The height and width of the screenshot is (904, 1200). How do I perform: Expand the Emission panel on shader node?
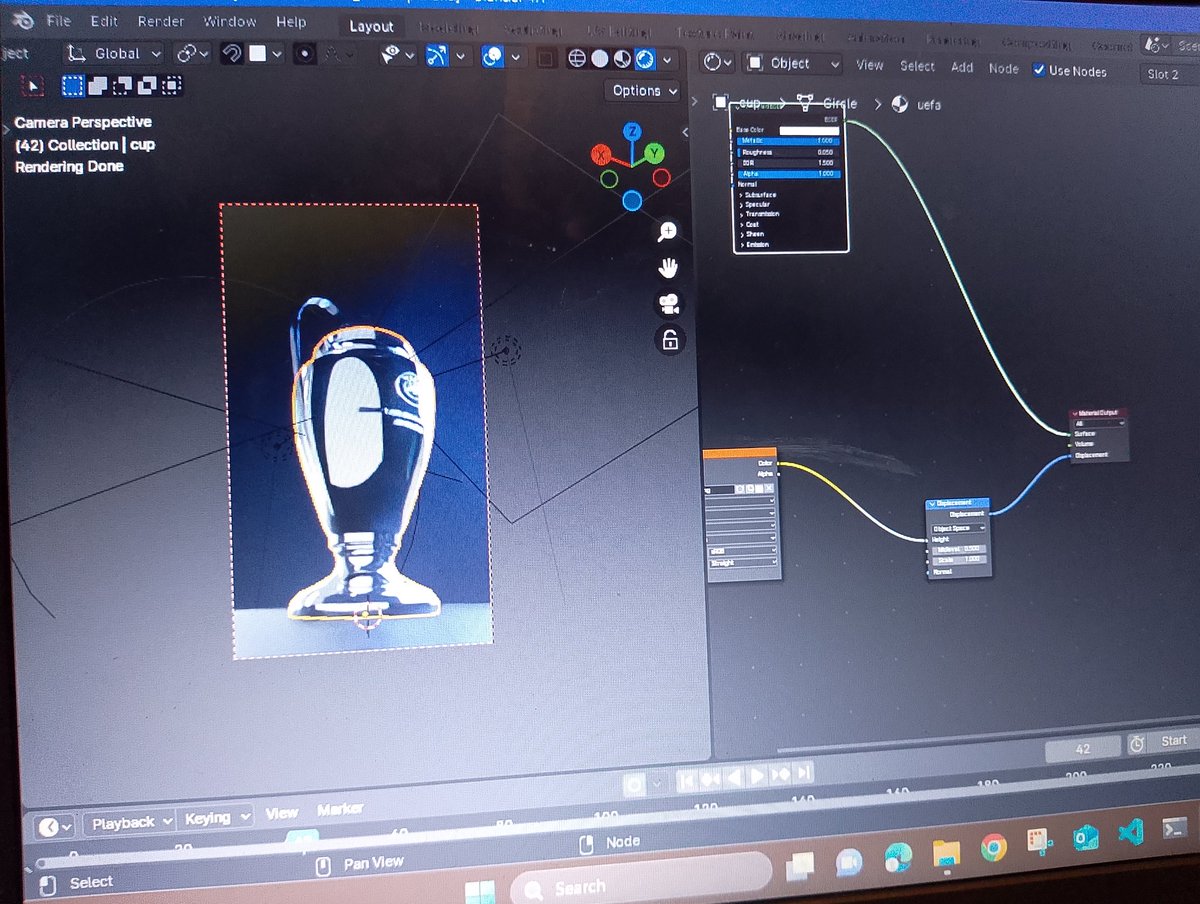click(756, 244)
